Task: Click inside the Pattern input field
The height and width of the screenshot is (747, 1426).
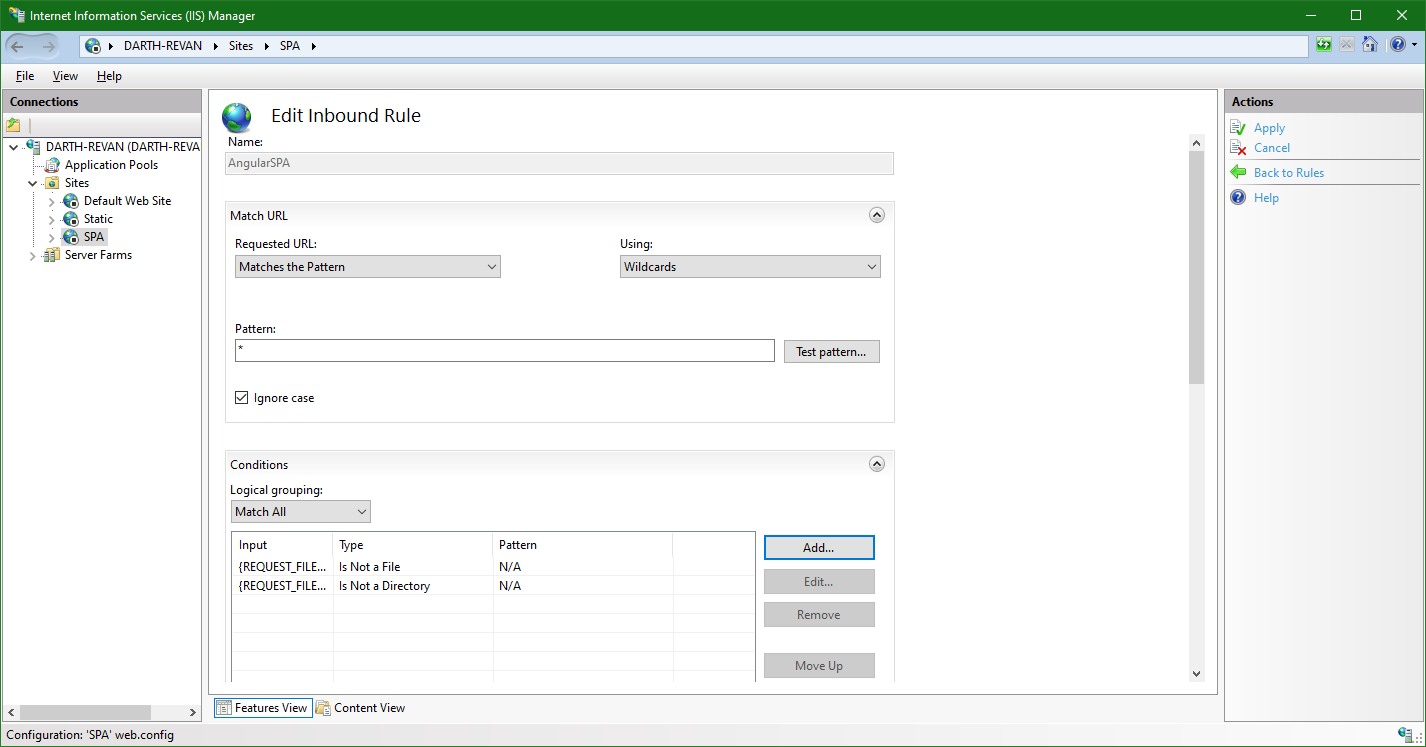Action: pos(504,350)
